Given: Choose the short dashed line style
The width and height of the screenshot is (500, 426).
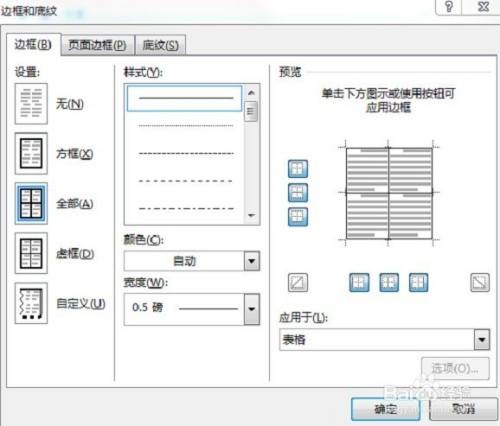Looking at the screenshot, I should (186, 154).
